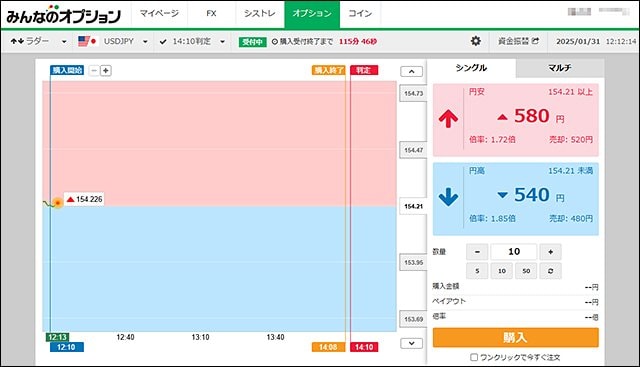Click the 13:10 axis label
This screenshot has height=367, width=640.
pyautogui.click(x=200, y=337)
